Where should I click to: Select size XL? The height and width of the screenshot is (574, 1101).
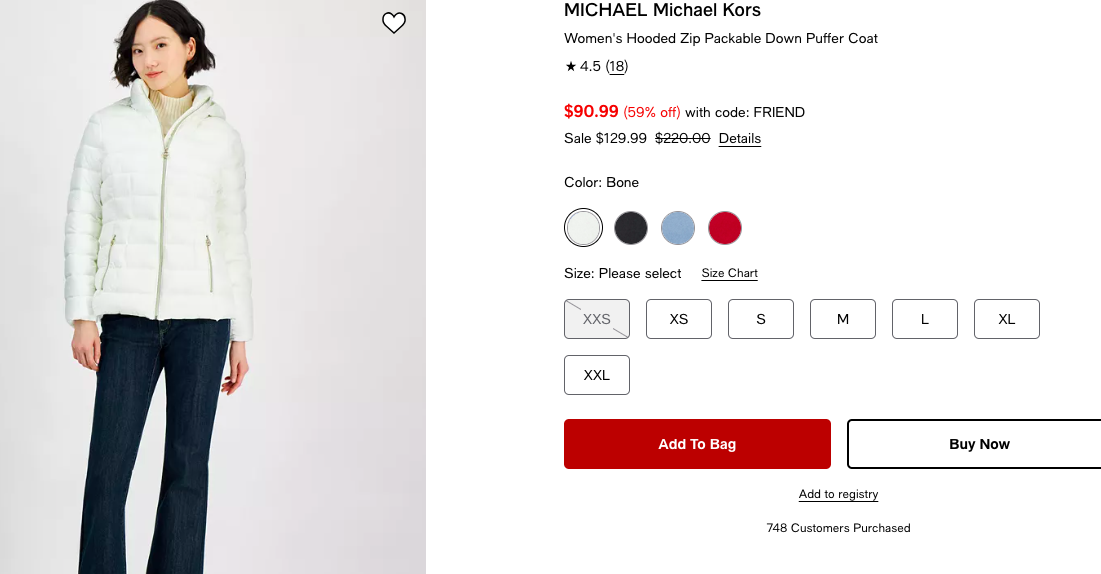point(1007,319)
